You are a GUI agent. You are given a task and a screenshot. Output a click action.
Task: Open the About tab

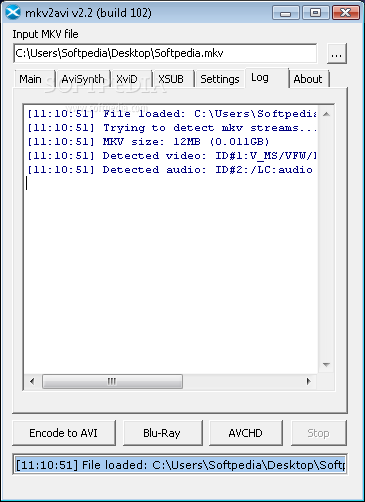coord(309,79)
